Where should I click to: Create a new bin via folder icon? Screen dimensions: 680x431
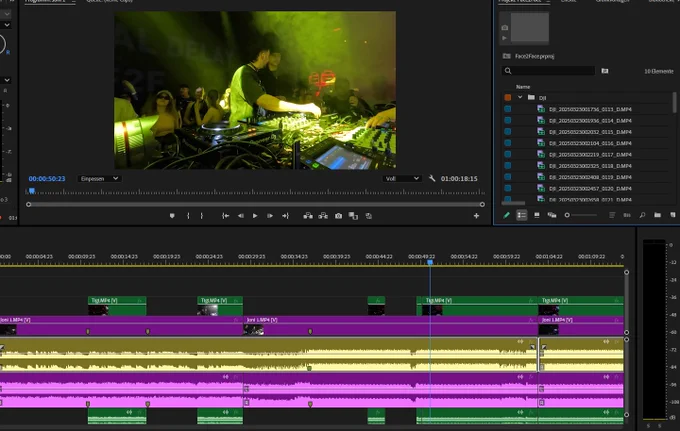(x=657, y=215)
